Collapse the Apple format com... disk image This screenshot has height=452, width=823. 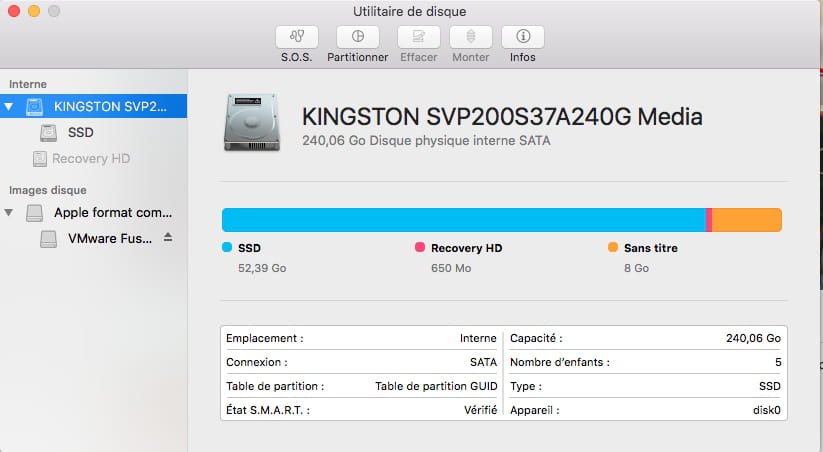point(8,213)
